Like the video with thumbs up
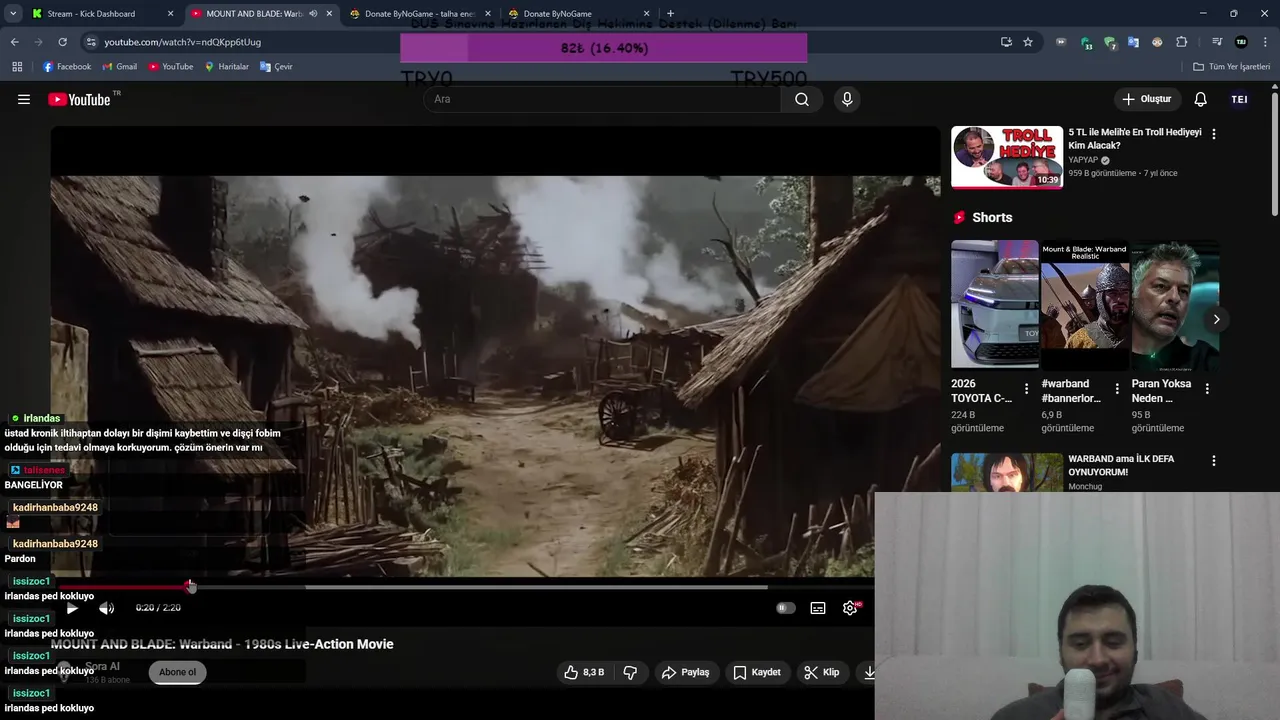This screenshot has height=720, width=1280. click(x=584, y=672)
